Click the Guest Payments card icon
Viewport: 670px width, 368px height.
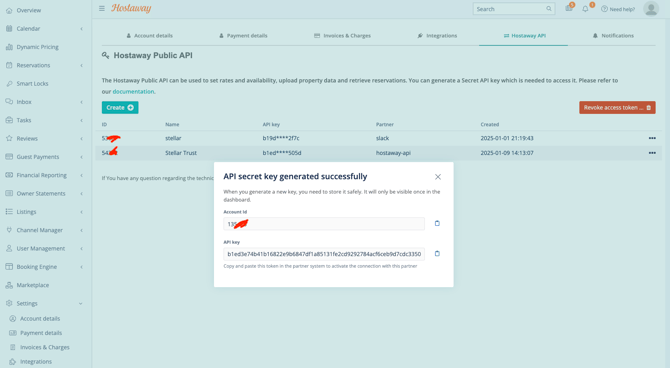(x=9, y=157)
